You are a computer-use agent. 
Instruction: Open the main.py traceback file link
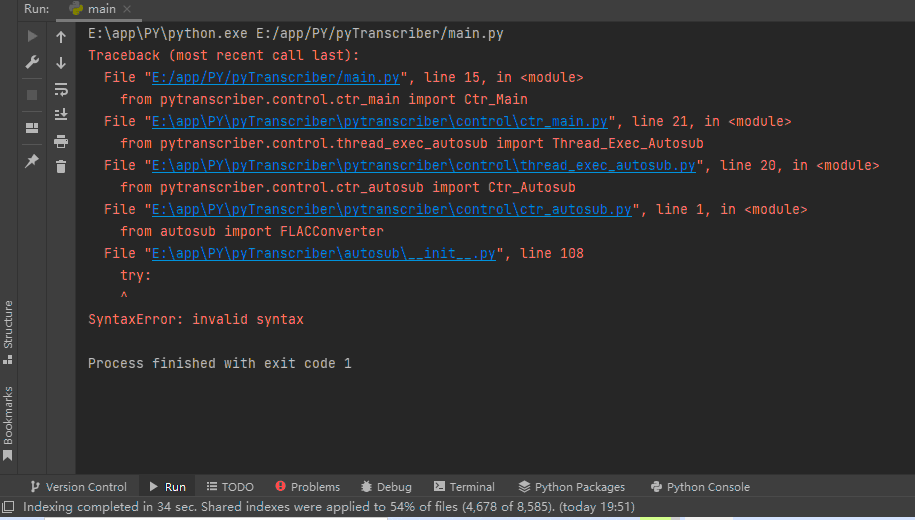(x=276, y=77)
